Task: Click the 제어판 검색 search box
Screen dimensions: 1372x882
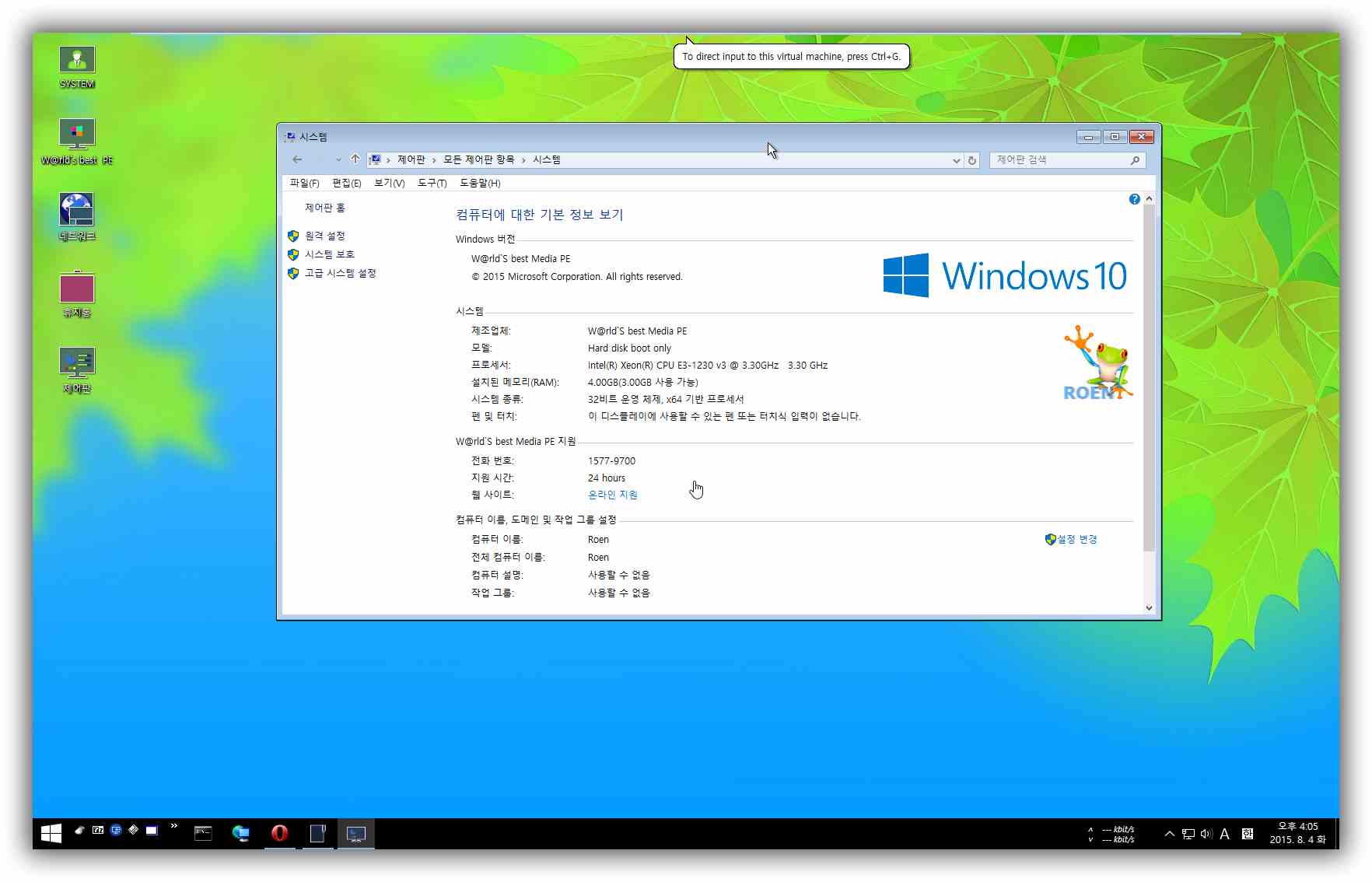Action: pyautogui.click(x=1067, y=159)
